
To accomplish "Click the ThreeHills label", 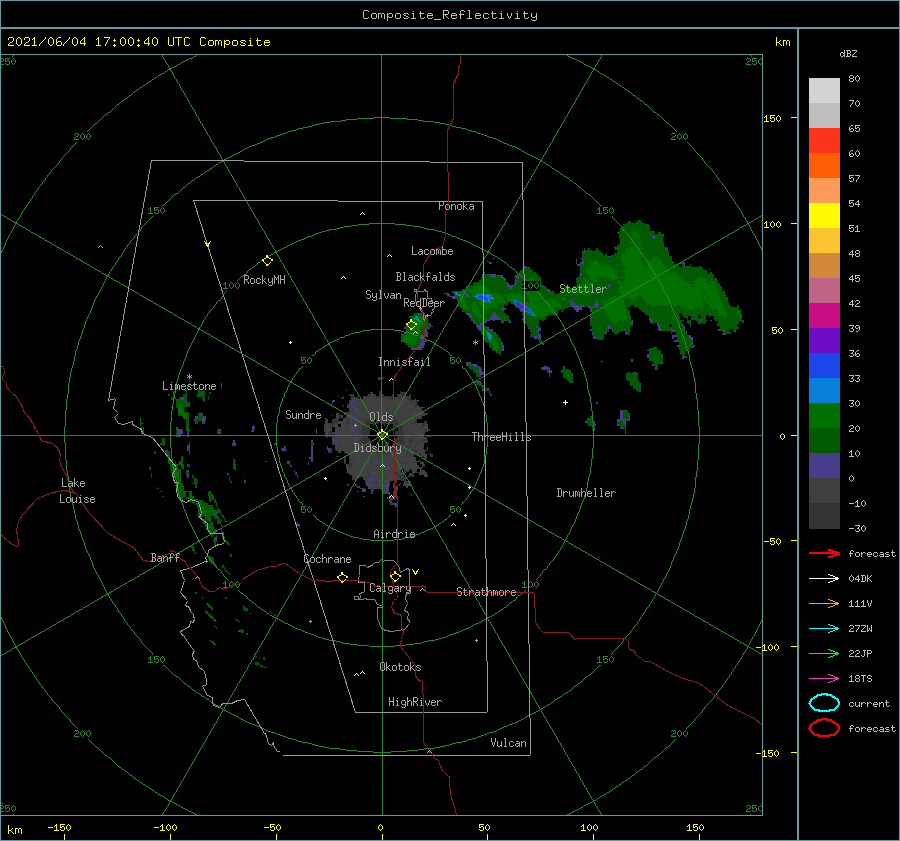I will coord(501,437).
